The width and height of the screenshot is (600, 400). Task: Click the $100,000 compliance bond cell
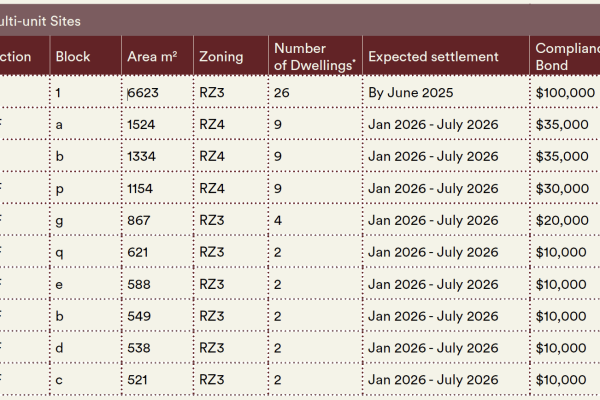(x=565, y=92)
